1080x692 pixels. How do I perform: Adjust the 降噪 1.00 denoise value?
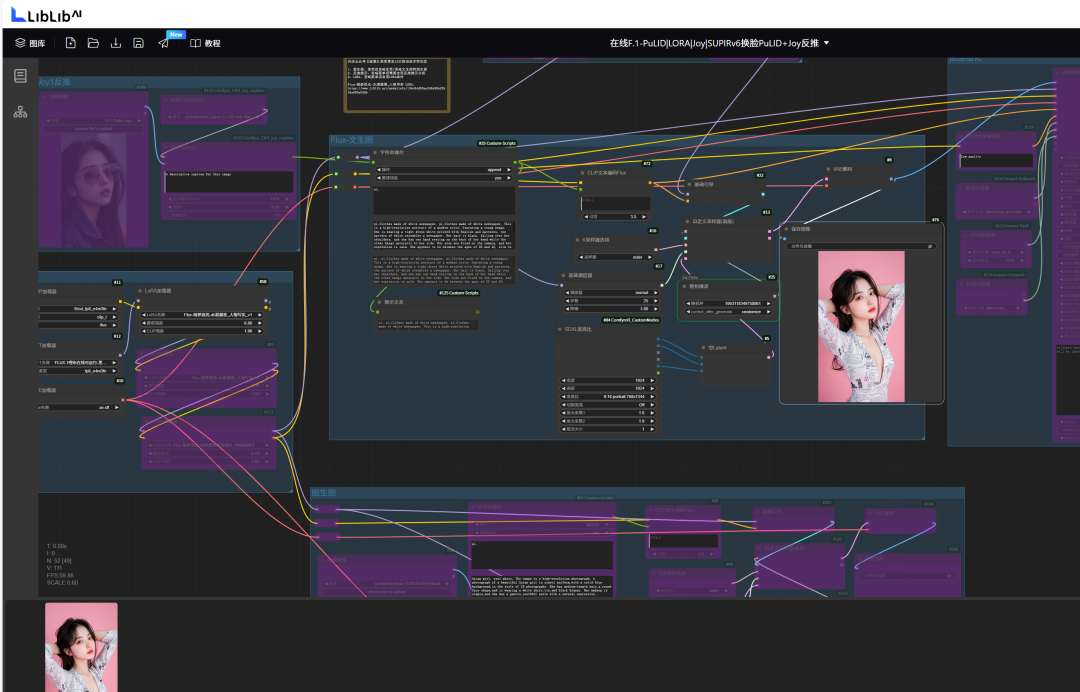tap(610, 308)
